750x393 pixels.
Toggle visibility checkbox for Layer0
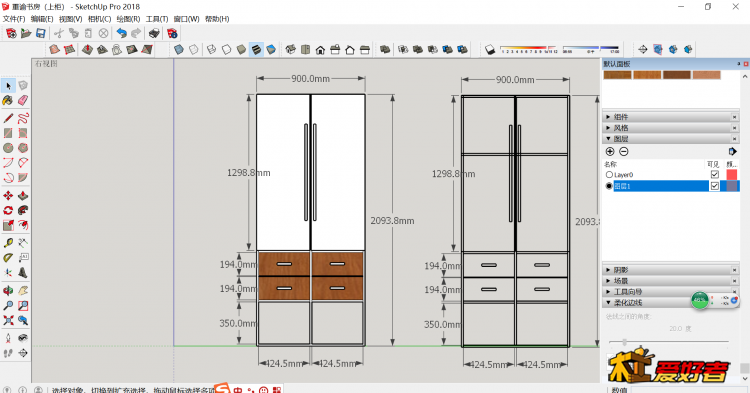coord(715,175)
